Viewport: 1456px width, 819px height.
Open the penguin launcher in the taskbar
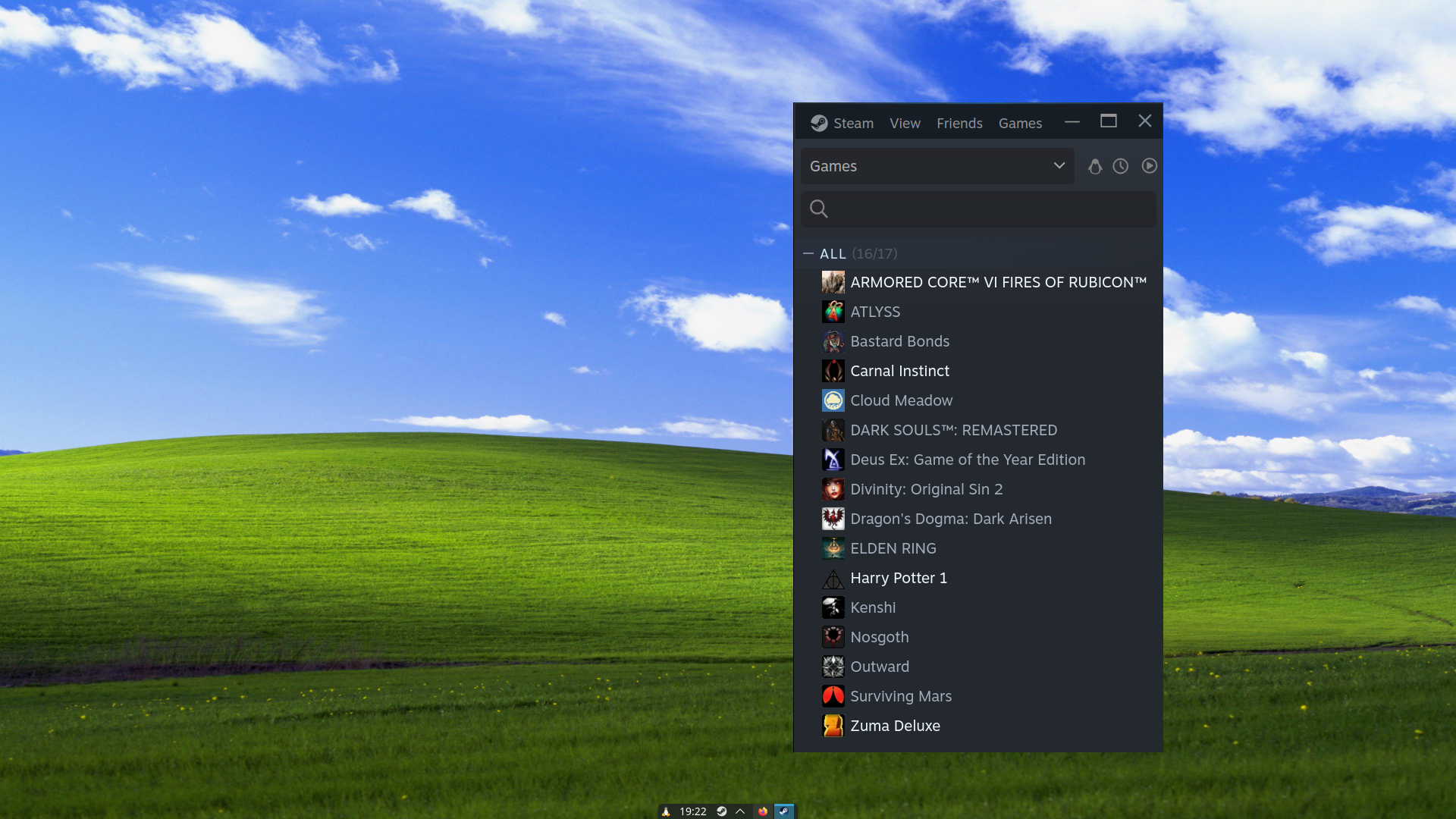pyautogui.click(x=666, y=811)
